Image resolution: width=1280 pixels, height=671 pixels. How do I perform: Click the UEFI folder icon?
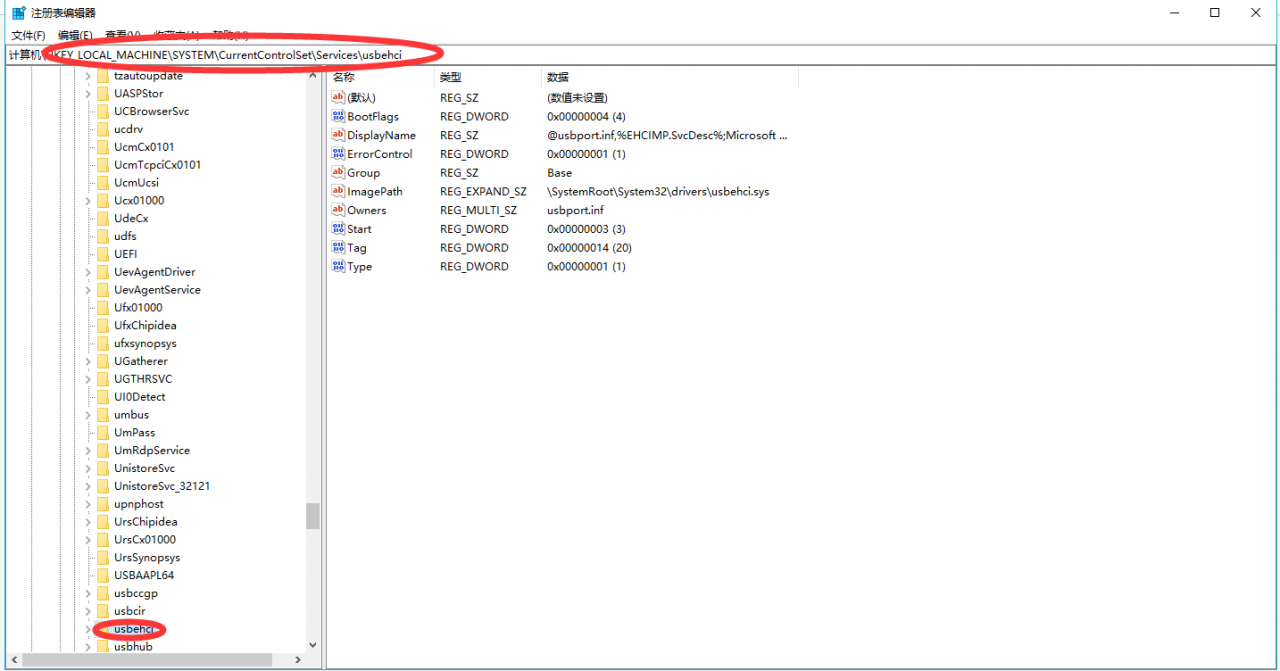(101, 254)
